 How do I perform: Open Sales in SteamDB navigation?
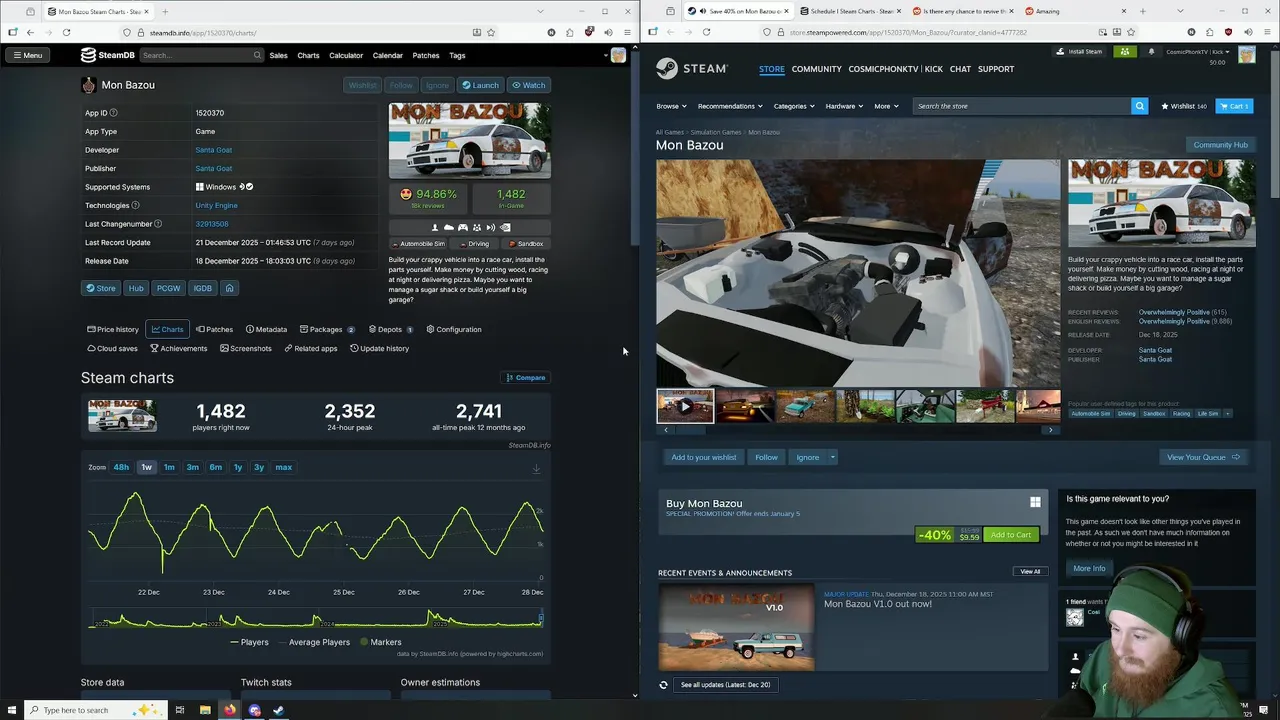pyautogui.click(x=278, y=55)
